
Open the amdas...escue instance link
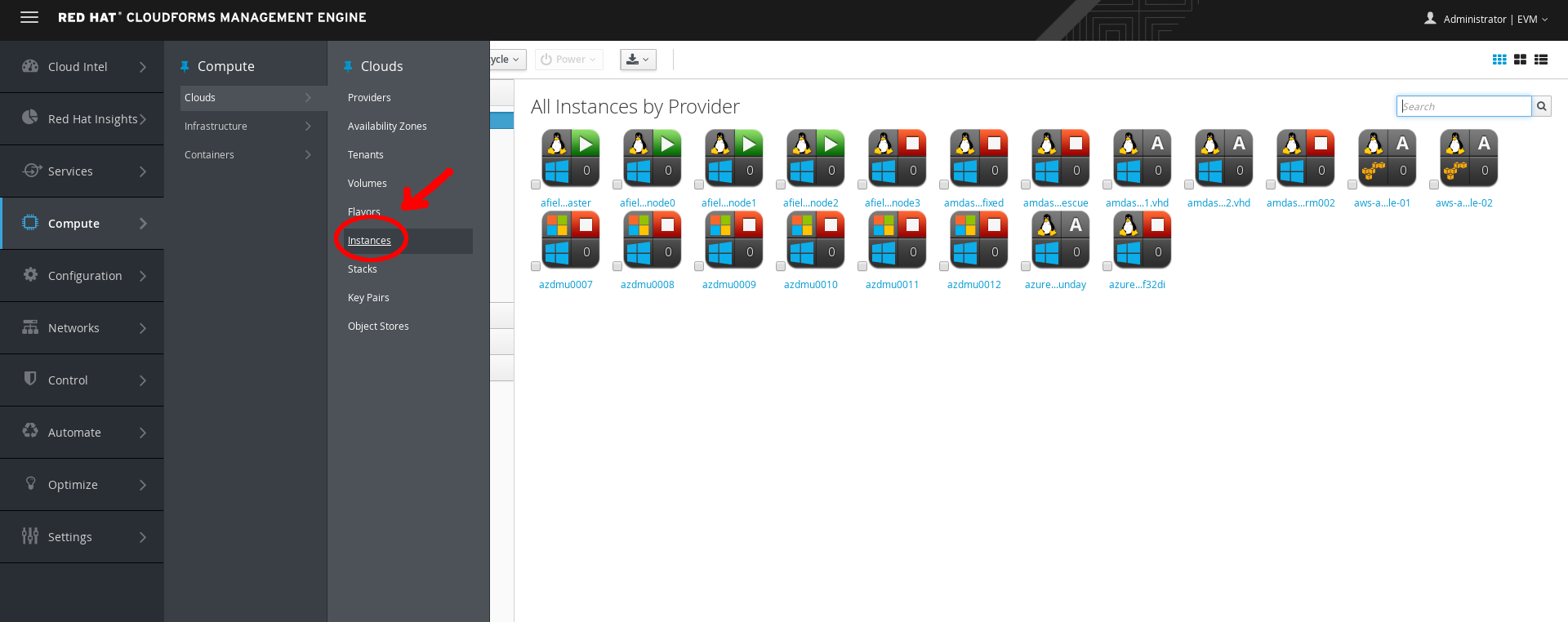[x=1055, y=202]
